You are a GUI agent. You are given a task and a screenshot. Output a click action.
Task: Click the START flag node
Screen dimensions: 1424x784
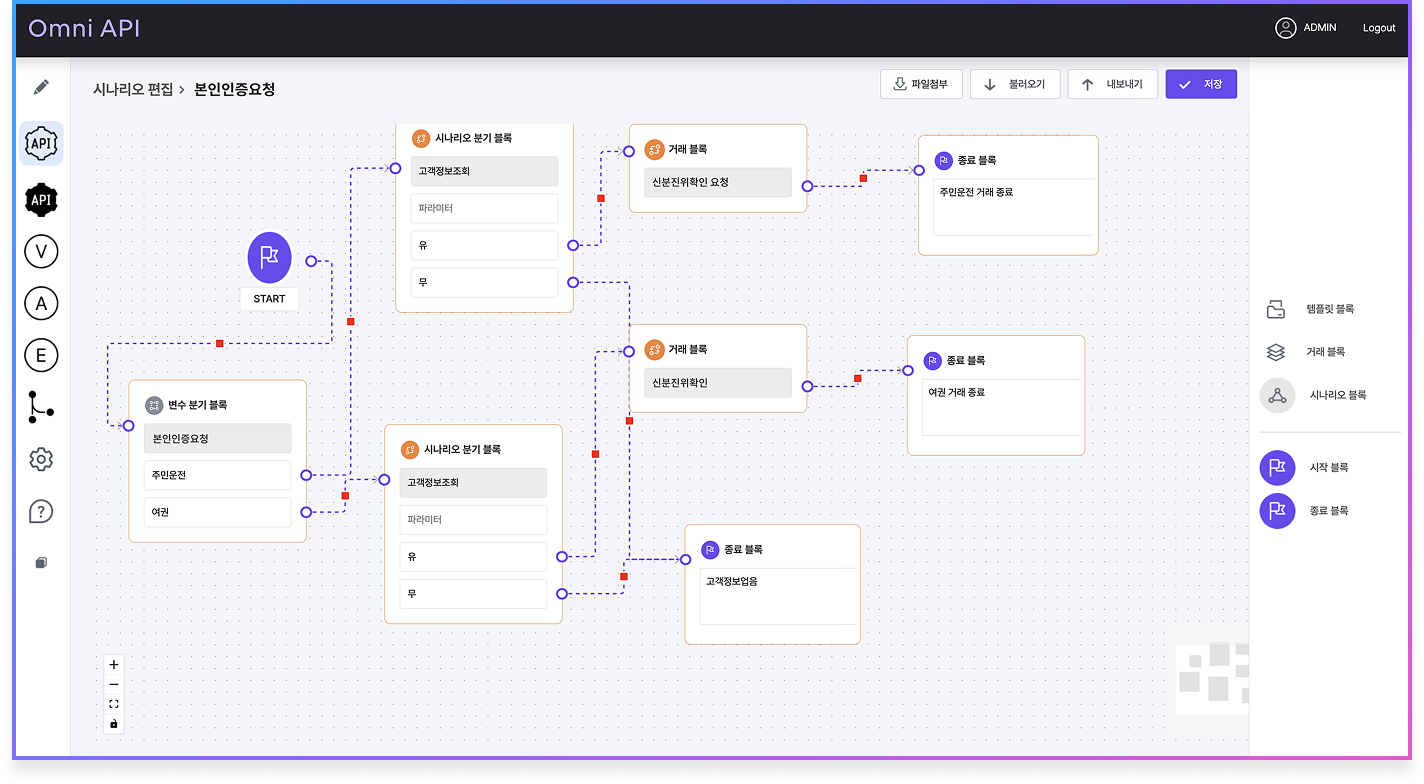click(269, 257)
